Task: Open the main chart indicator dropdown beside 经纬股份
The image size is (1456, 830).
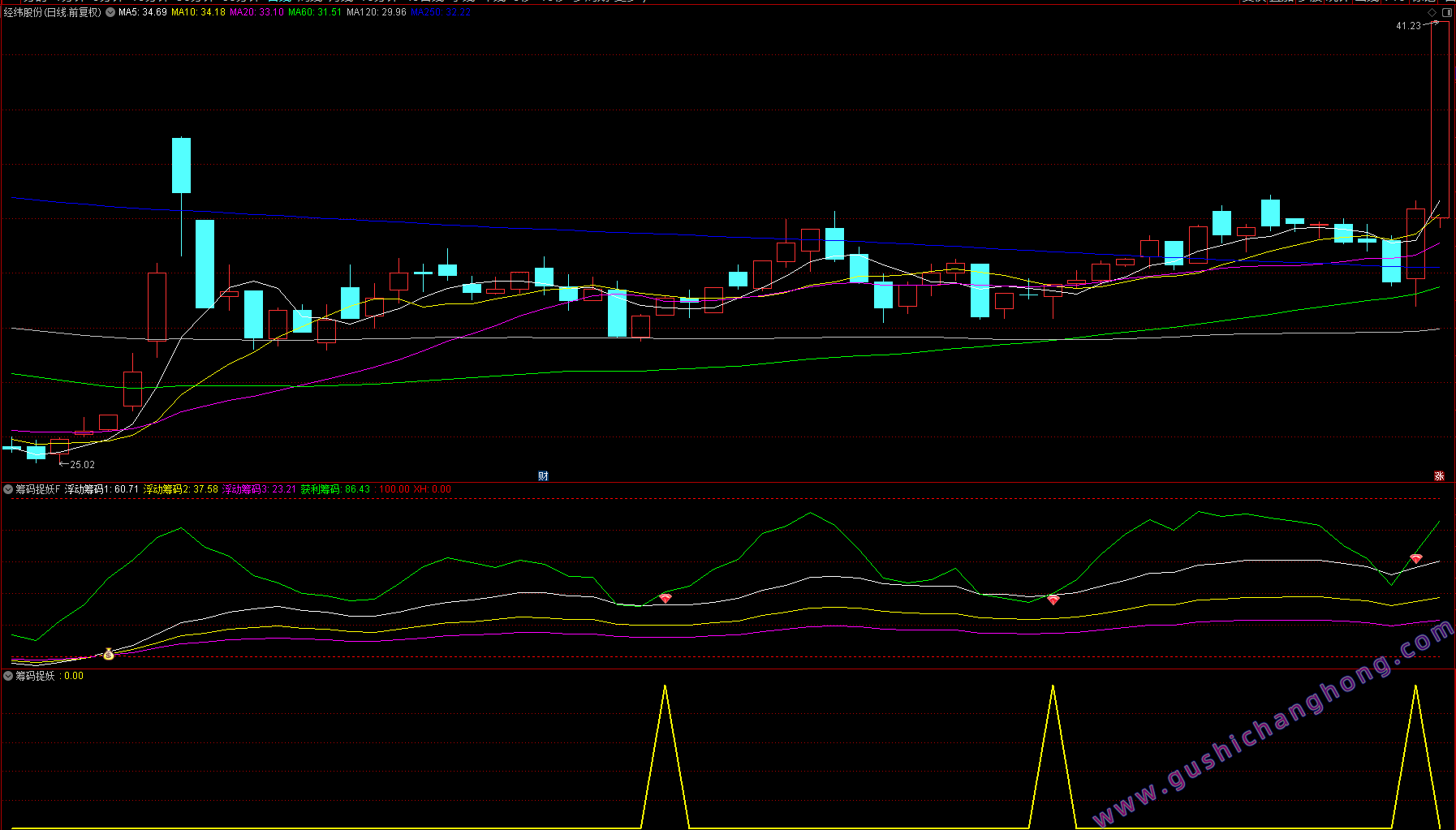Action: pos(110,12)
